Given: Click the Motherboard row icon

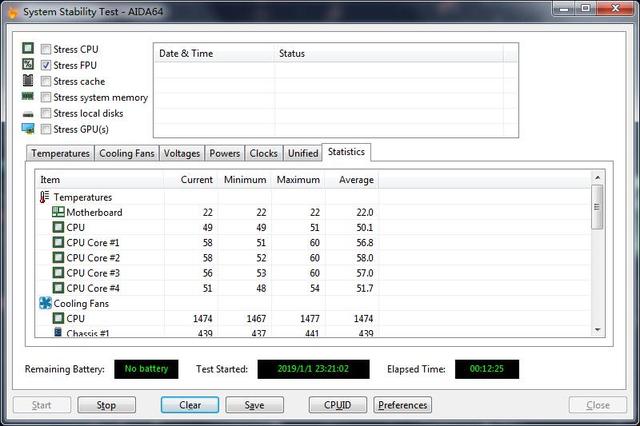Looking at the screenshot, I should tap(58, 212).
